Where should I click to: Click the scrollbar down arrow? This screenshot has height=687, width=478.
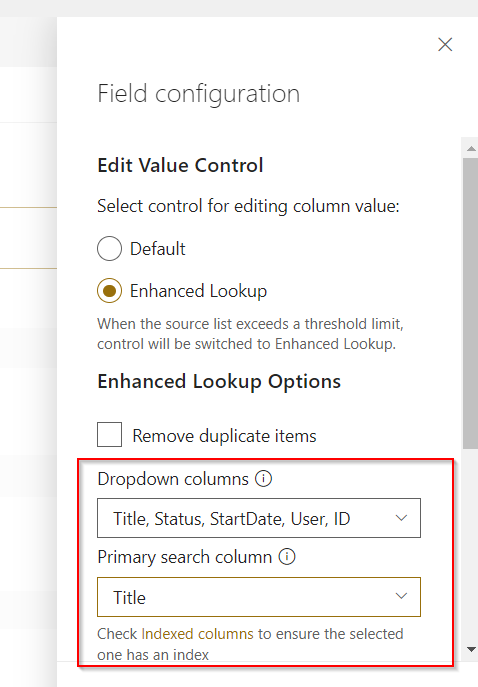[x=471, y=649]
